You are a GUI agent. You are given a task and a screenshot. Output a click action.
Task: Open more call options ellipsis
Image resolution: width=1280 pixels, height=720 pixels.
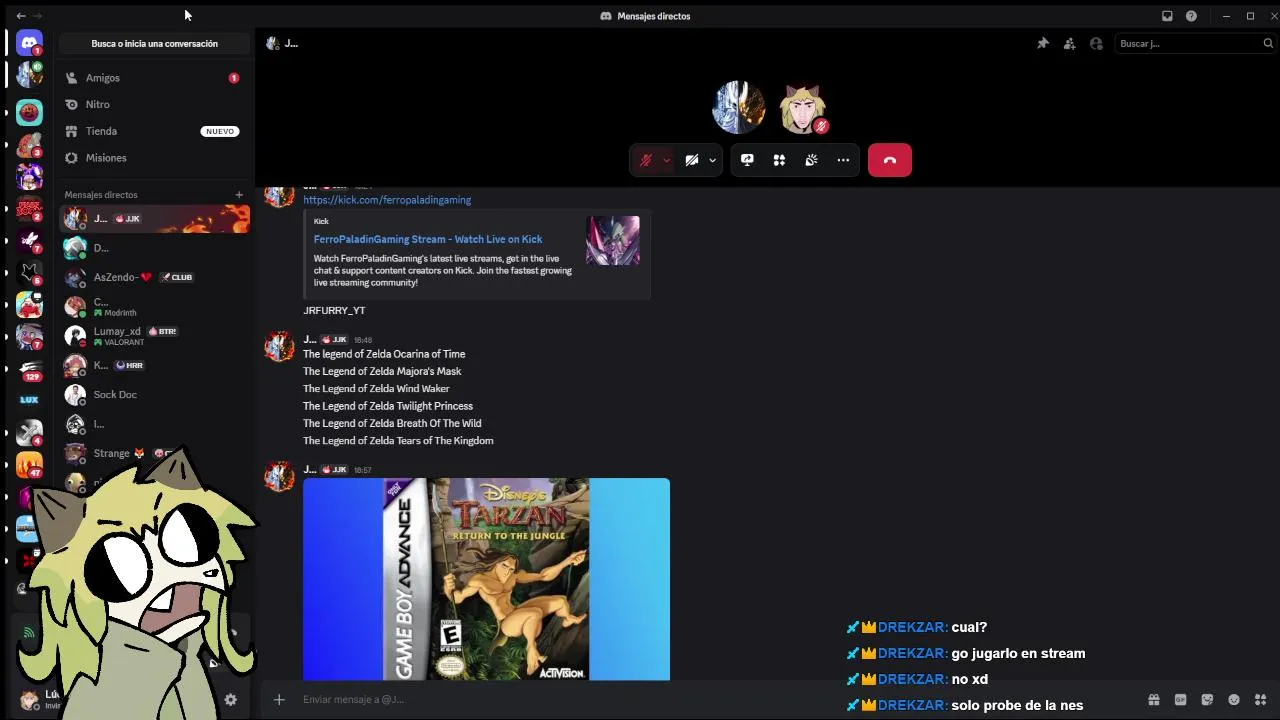pos(843,160)
